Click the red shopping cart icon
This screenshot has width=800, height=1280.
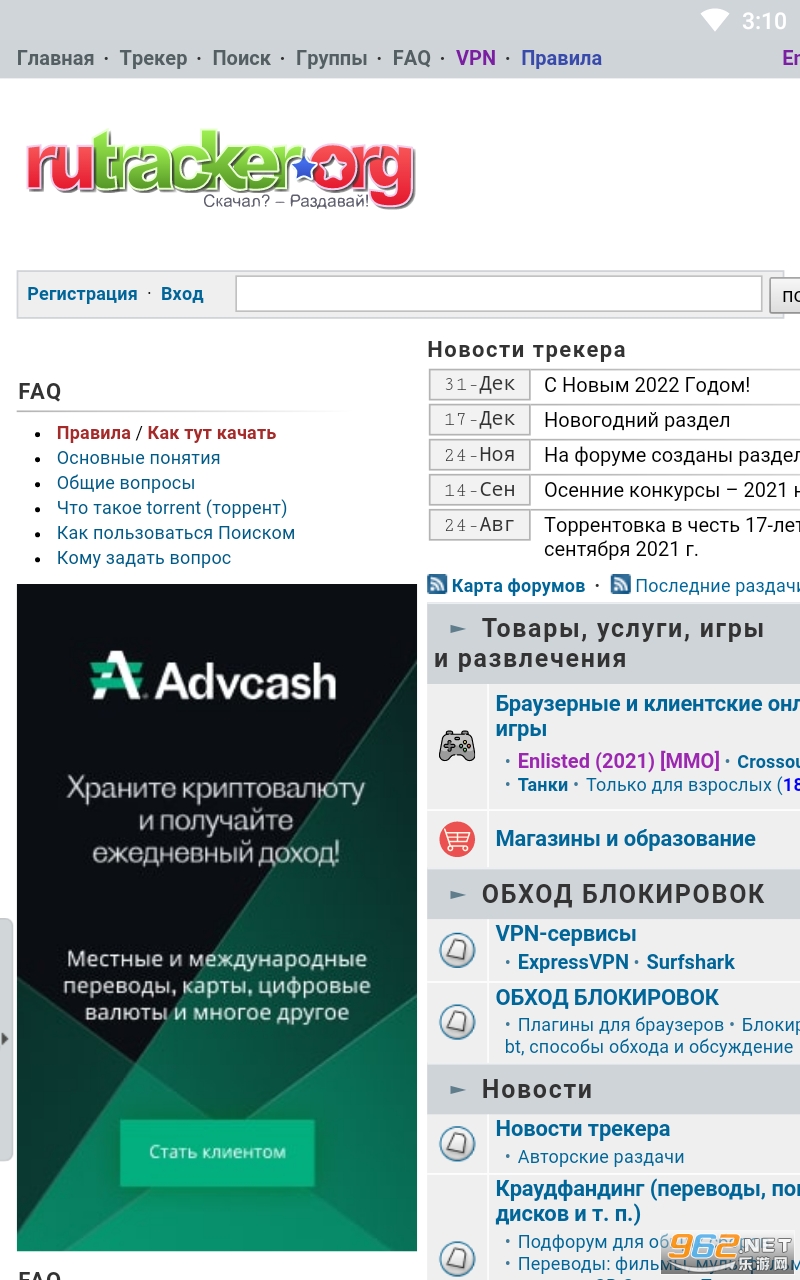coord(457,839)
